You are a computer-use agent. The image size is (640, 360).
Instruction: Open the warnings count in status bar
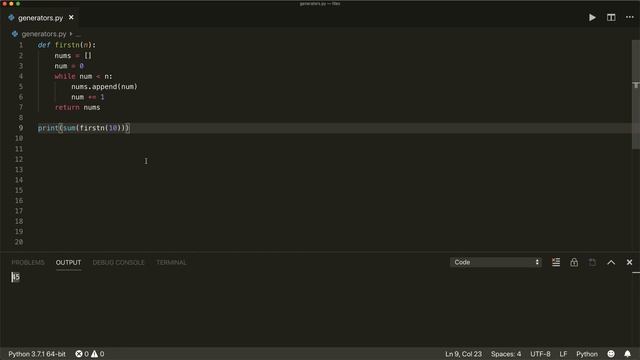pos(98,354)
